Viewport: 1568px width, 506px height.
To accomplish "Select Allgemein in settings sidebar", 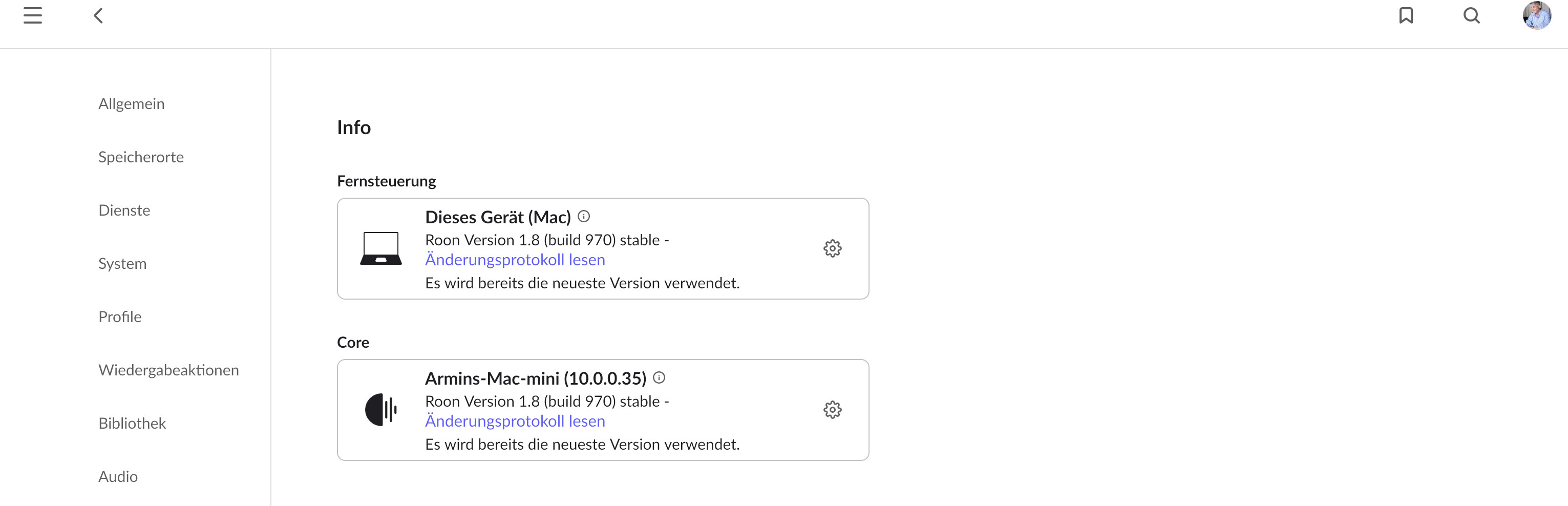I will [132, 104].
